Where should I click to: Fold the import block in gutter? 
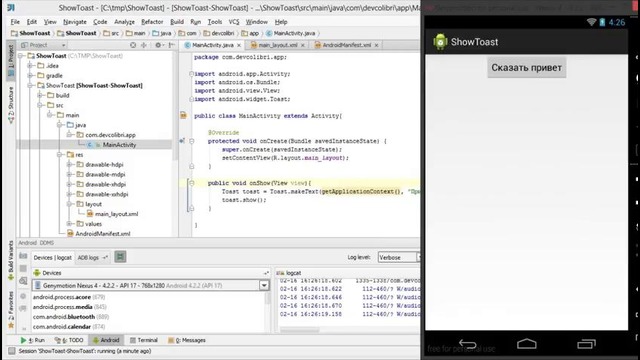coord(191,74)
